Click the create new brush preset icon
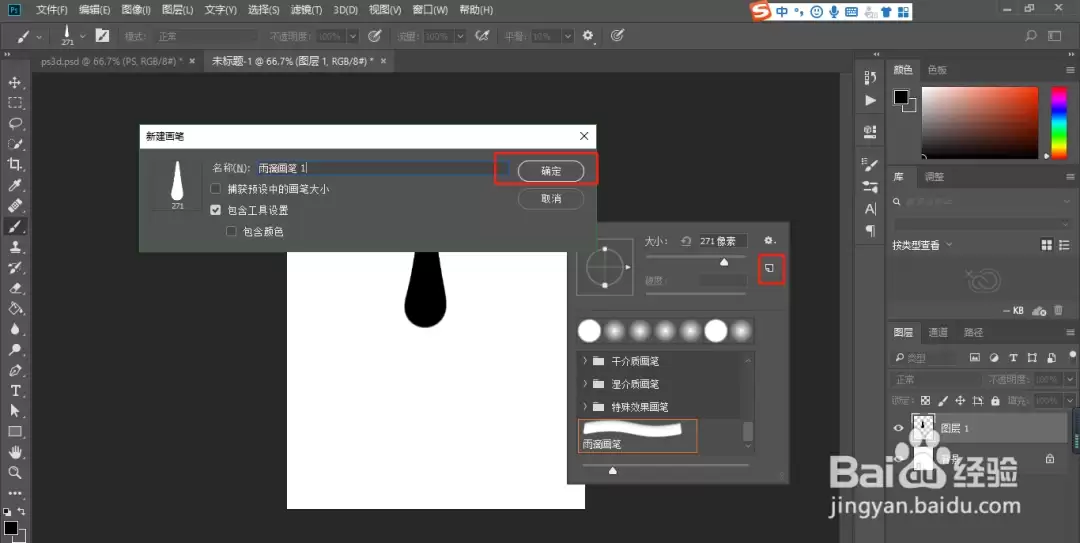Image resolution: width=1080 pixels, height=543 pixels. tap(770, 268)
